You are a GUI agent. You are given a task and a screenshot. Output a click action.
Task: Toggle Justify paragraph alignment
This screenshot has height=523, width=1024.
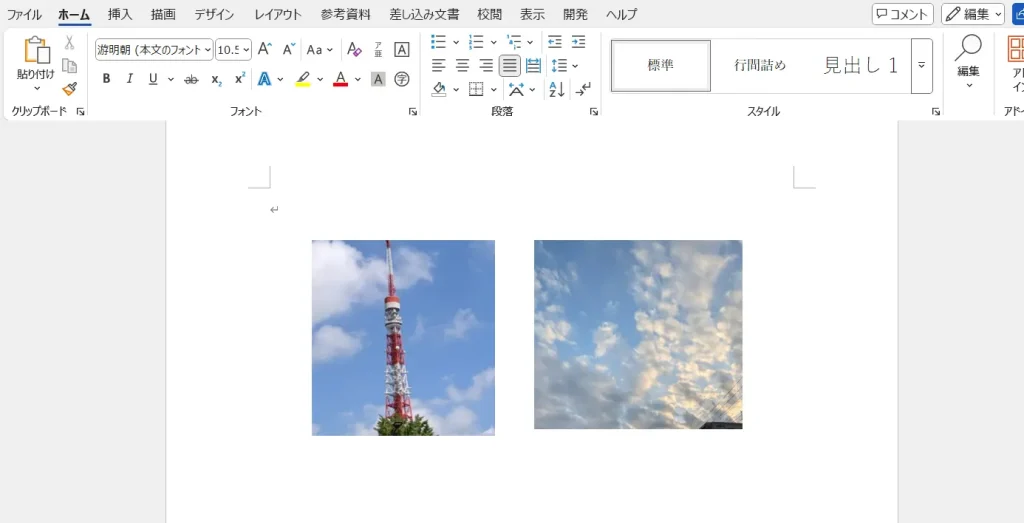[x=510, y=66]
